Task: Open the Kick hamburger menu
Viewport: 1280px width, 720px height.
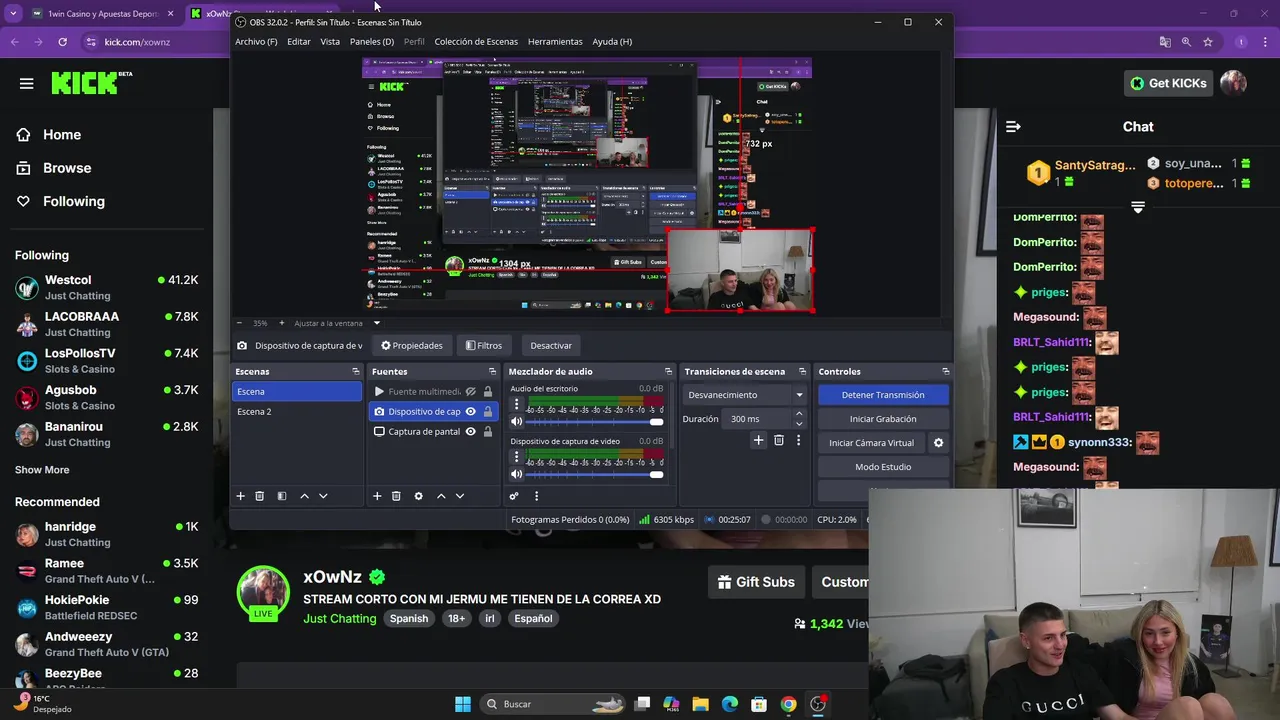Action: pos(26,83)
